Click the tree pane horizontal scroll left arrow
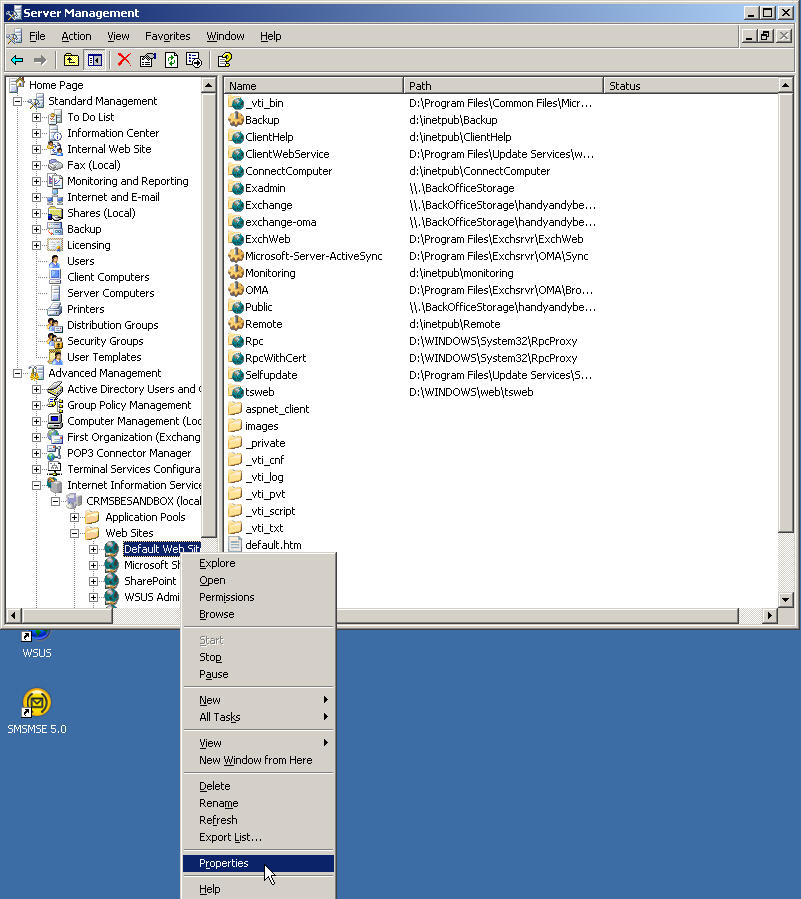The image size is (801, 899). (x=13, y=615)
